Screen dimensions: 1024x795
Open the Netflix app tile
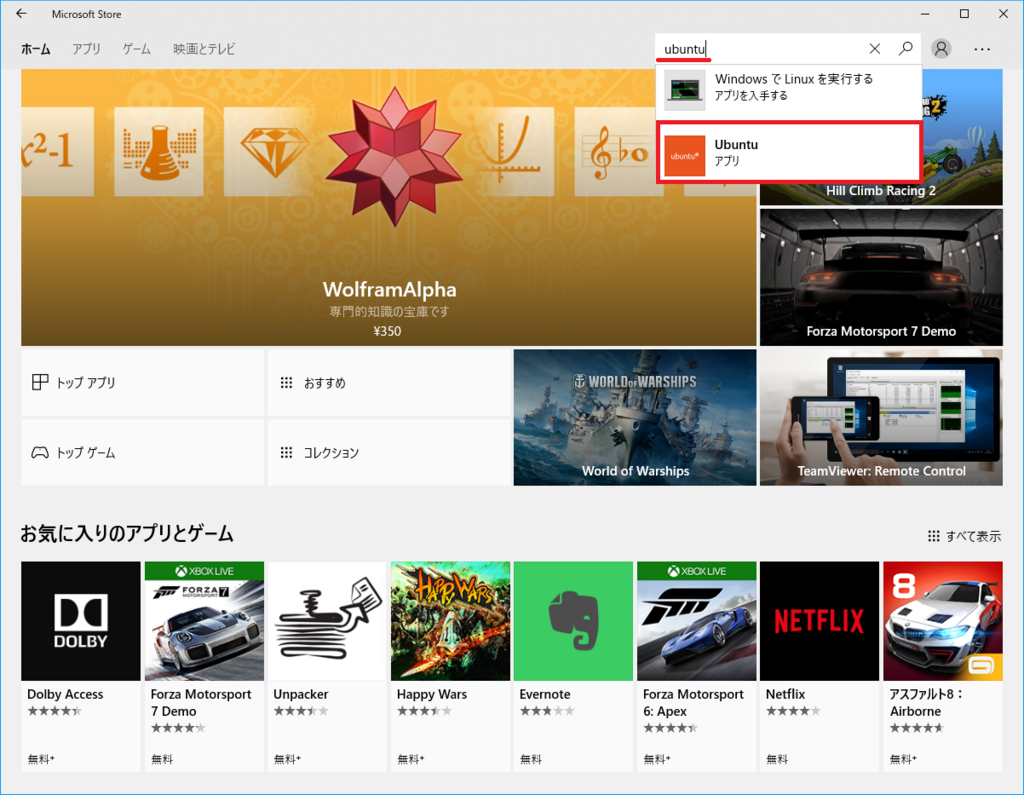pos(819,666)
